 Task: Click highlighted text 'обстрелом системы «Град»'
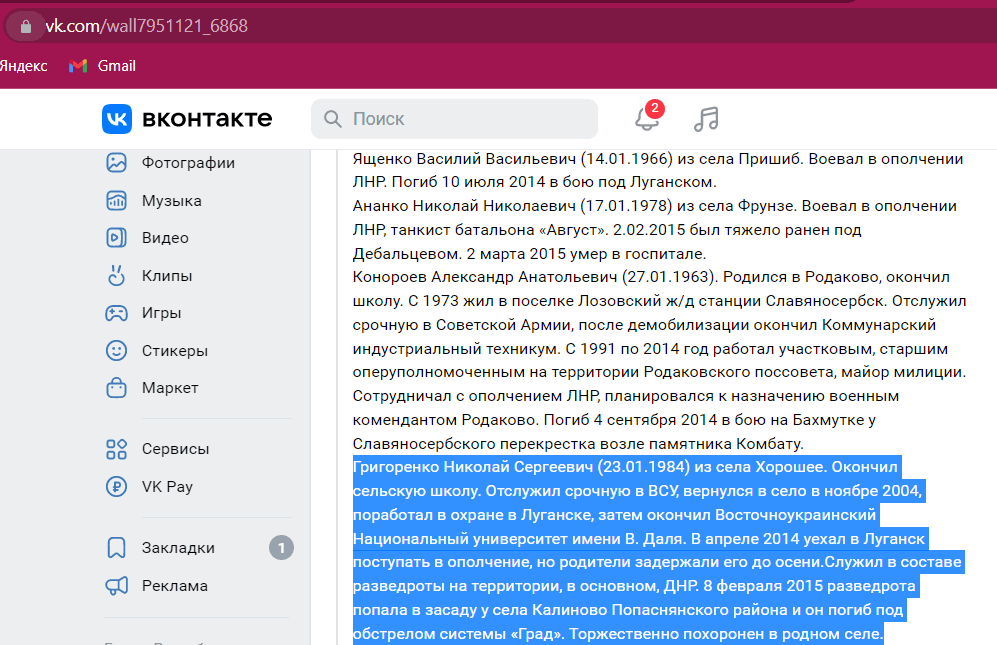[458, 634]
